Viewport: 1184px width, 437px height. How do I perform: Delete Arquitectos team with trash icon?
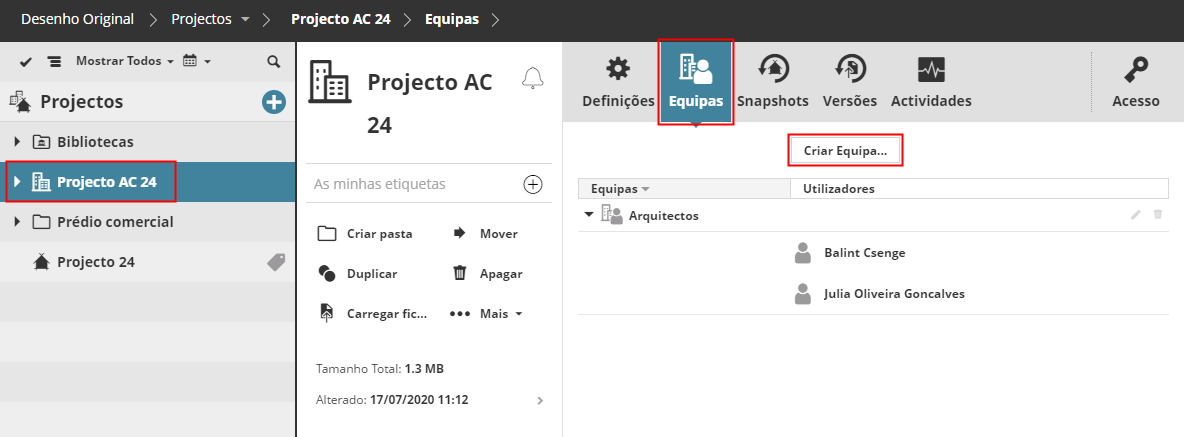click(1158, 215)
